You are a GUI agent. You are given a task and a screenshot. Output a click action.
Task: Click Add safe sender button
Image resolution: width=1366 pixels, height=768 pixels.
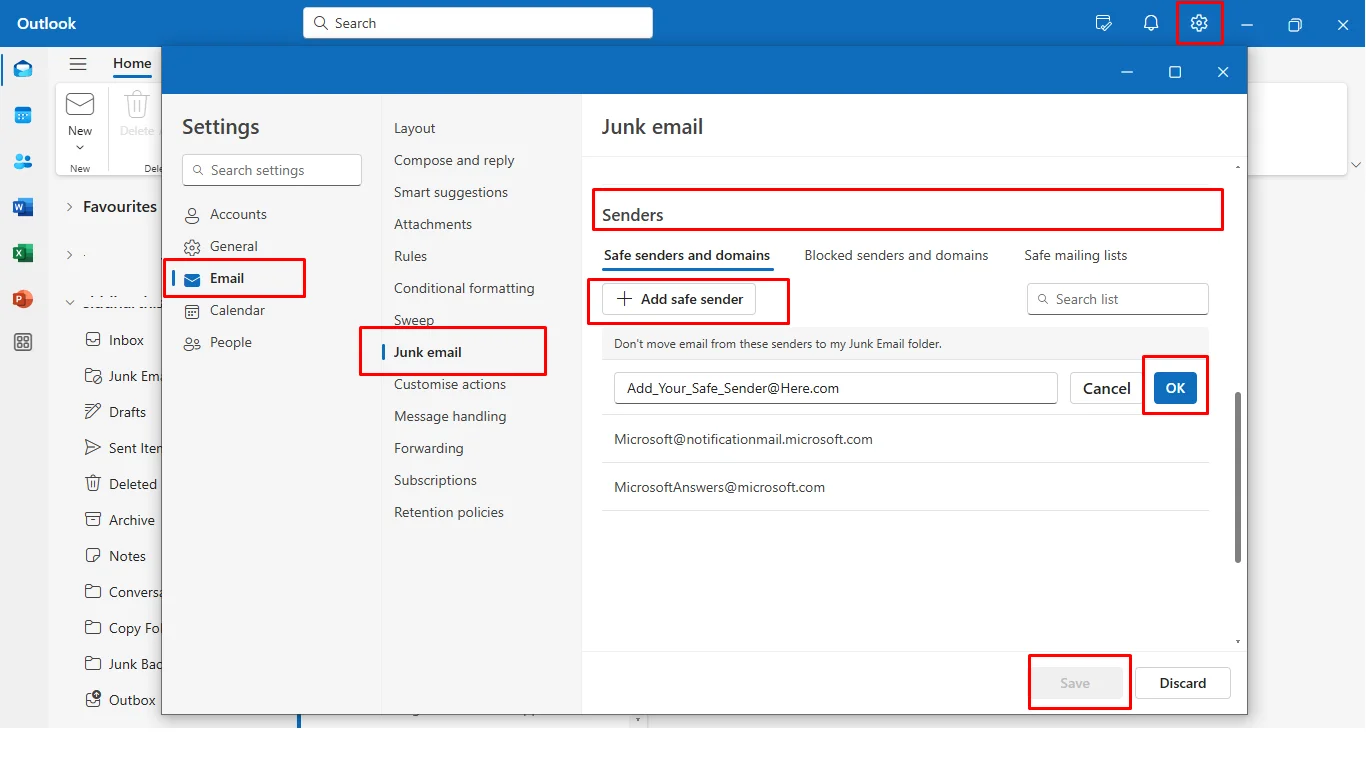pos(679,299)
